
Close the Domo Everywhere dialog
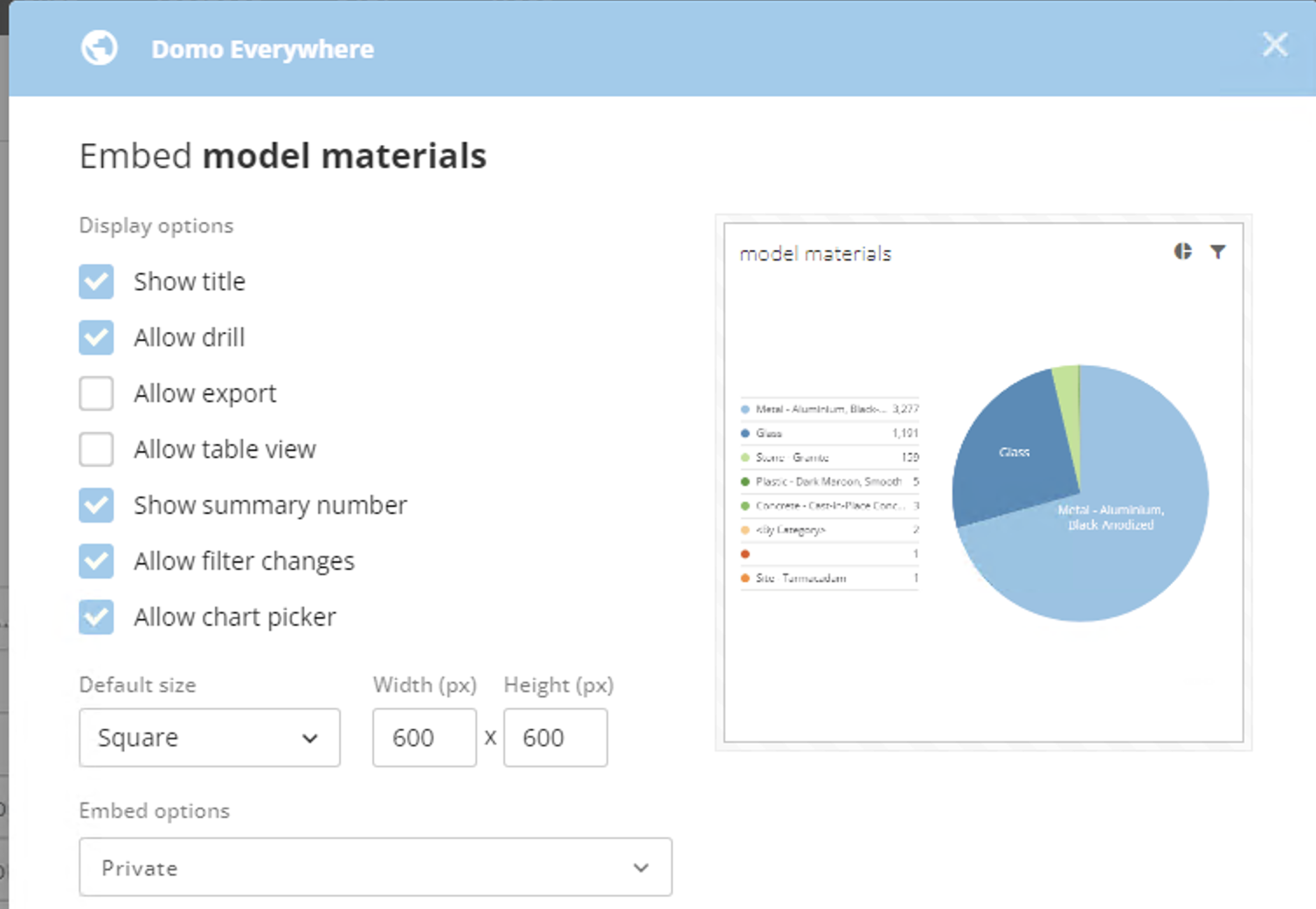click(1275, 44)
